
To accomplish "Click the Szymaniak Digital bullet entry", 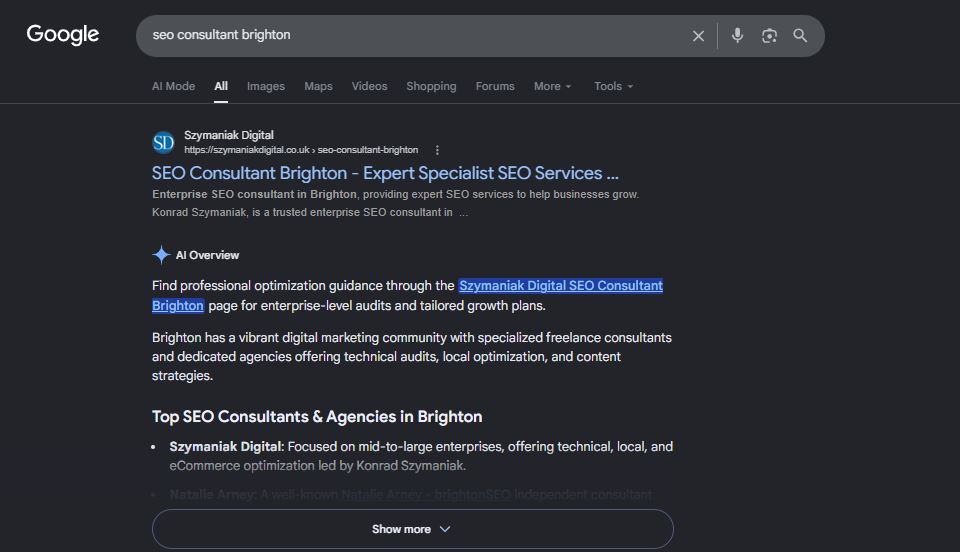I will pos(421,456).
